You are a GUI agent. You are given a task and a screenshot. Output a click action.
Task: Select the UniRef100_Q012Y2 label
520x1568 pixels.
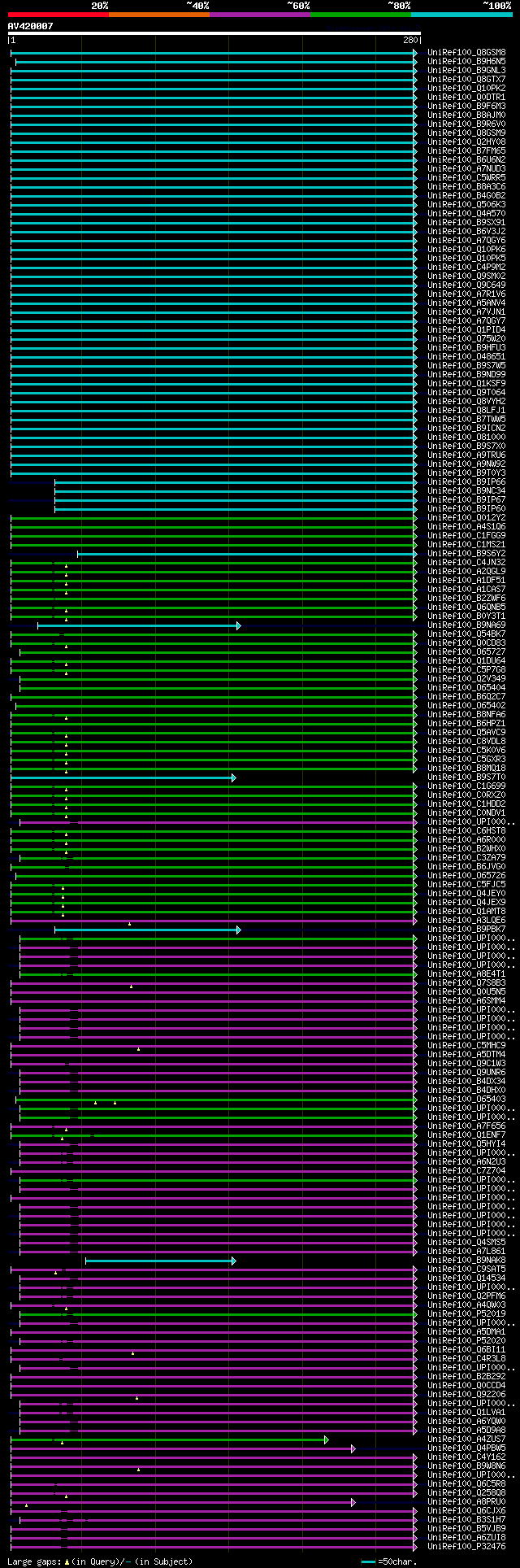pyautogui.click(x=466, y=517)
